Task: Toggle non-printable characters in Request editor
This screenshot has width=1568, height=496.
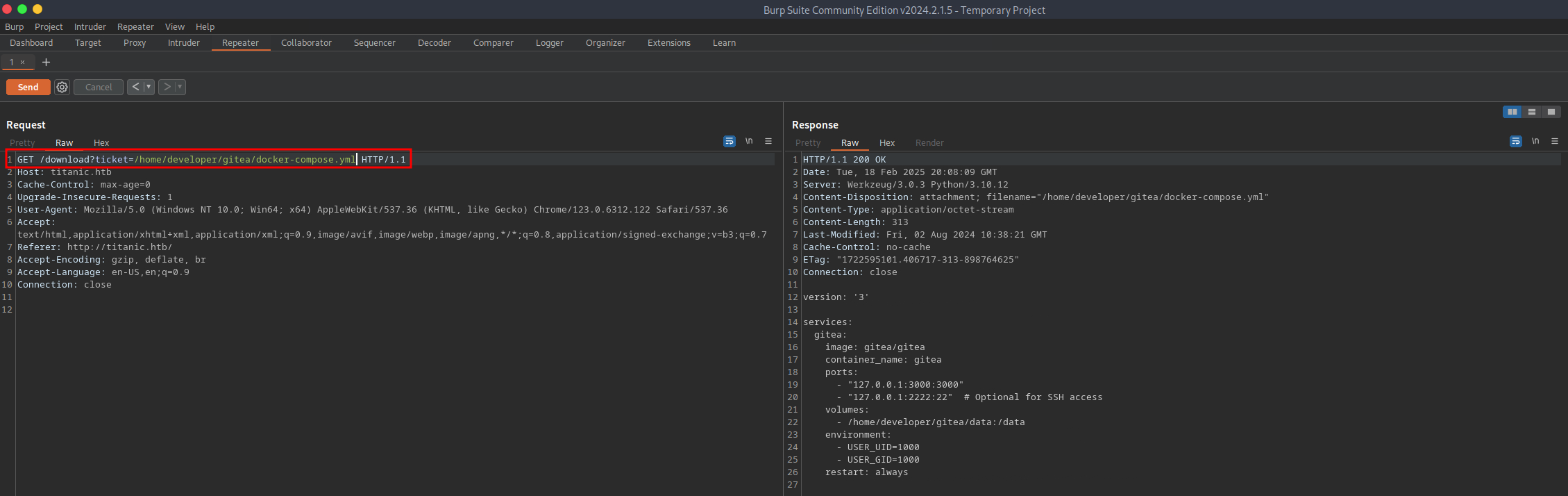Action: point(749,141)
